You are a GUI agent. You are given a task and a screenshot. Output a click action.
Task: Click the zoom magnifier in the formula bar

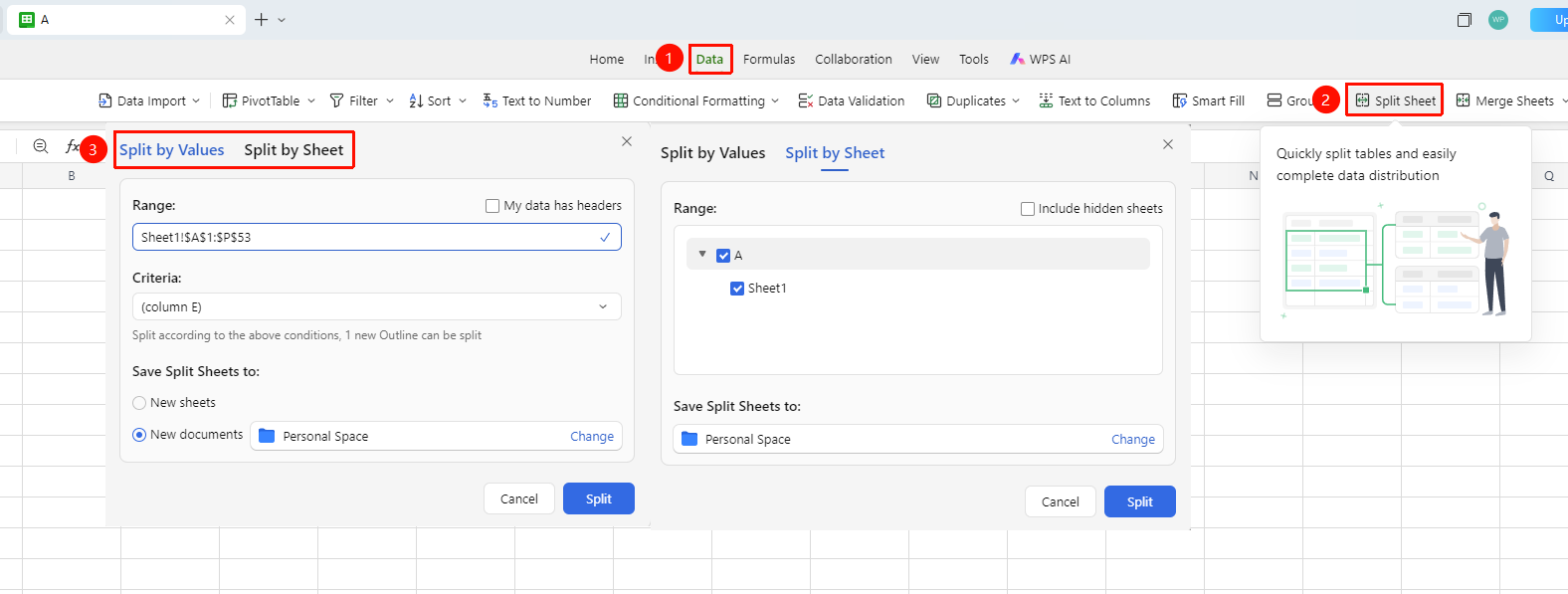click(41, 146)
